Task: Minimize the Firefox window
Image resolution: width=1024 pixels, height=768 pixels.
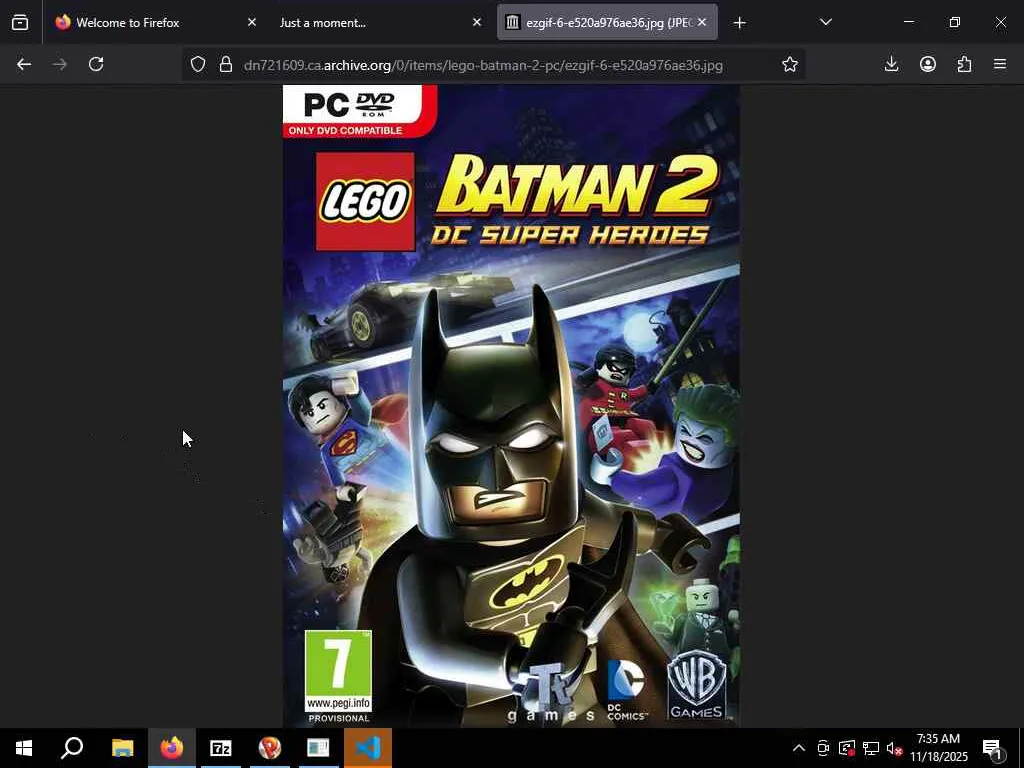Action: tap(908, 22)
